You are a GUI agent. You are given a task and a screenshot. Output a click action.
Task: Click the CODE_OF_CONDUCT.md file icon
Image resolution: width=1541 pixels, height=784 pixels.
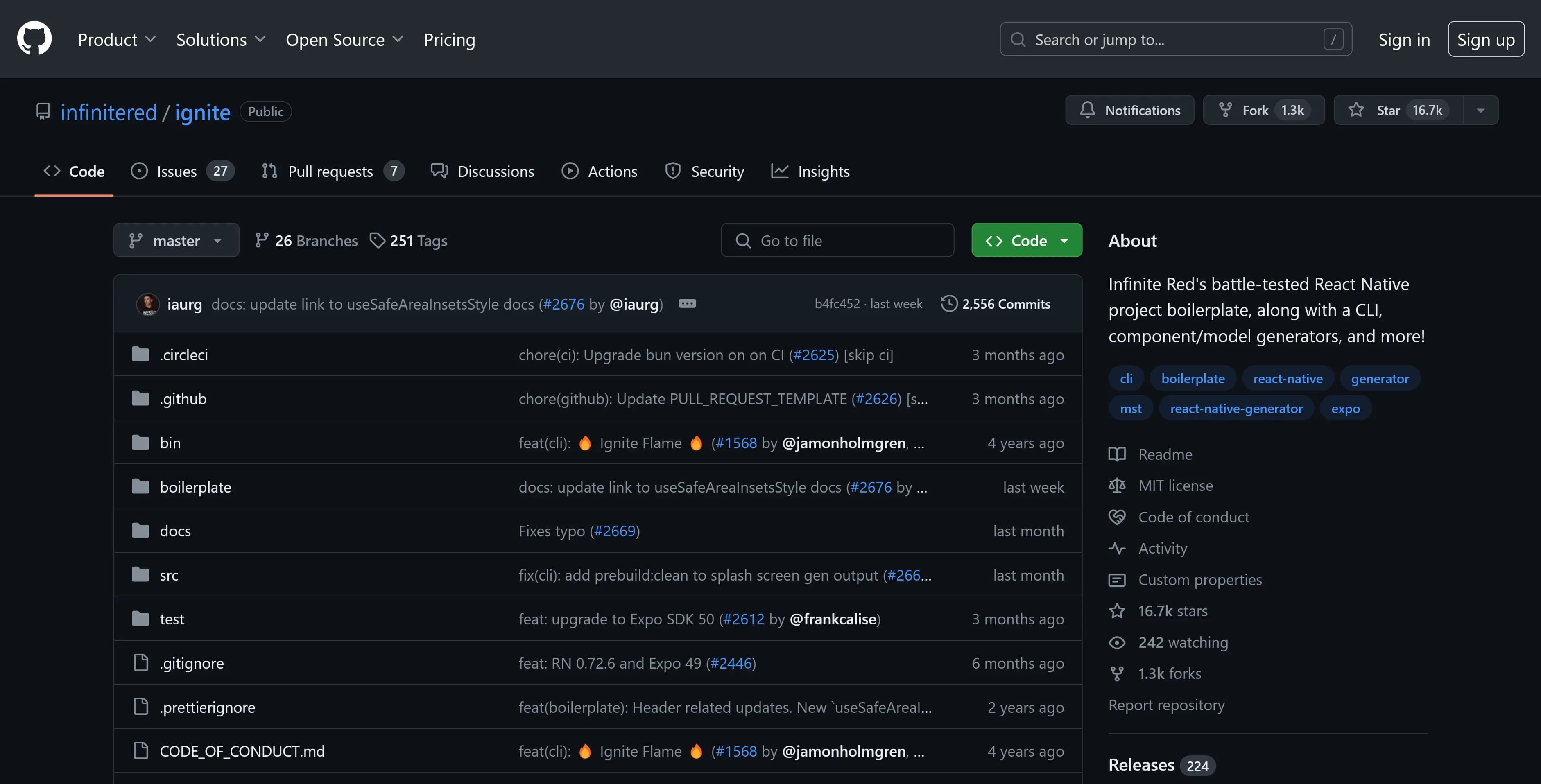click(x=140, y=750)
